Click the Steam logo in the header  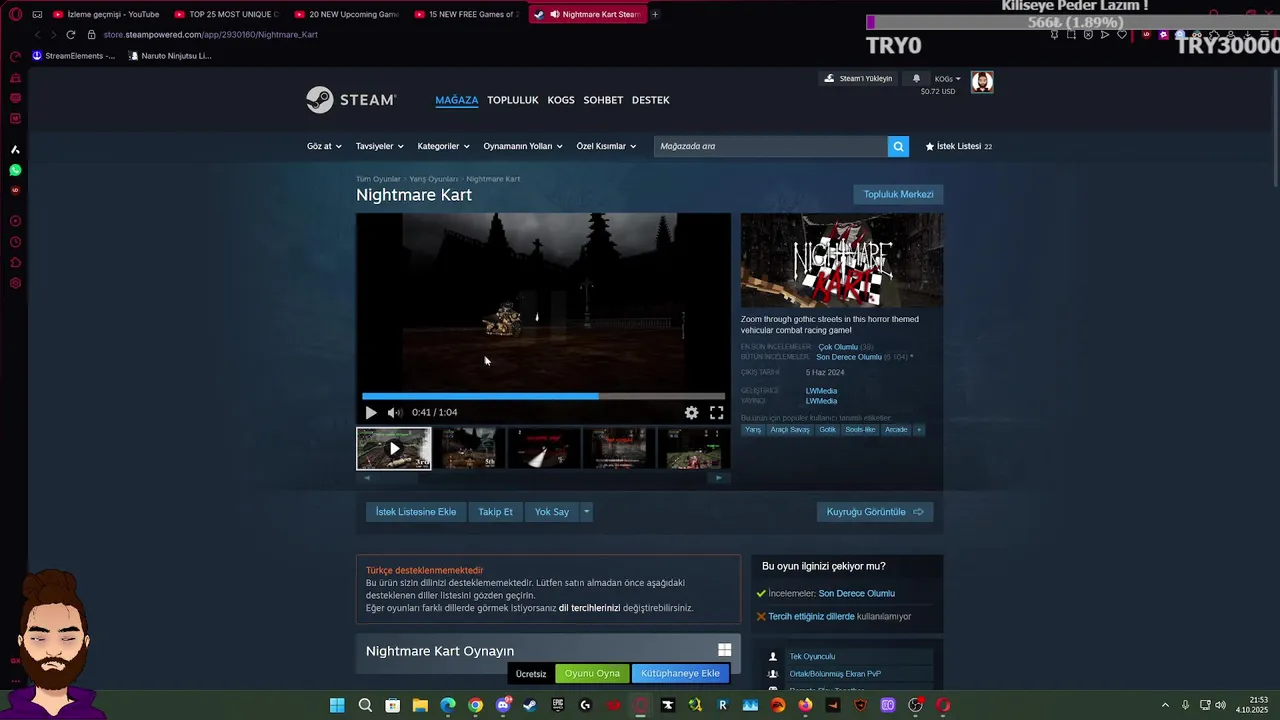coord(351,100)
